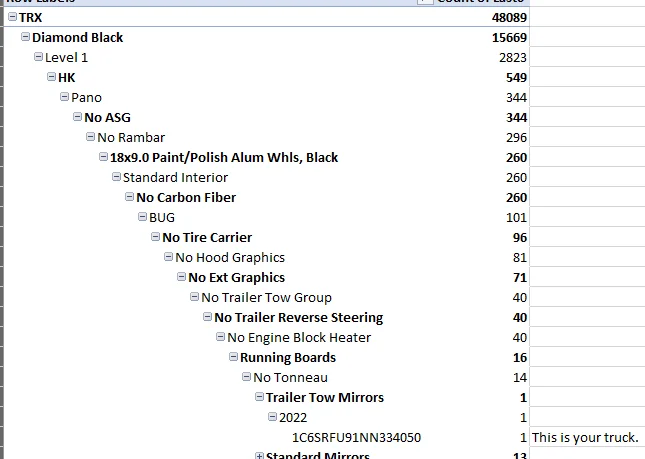Select the 'This is your truck.' cell
Screen dimensions: 645x459
(x=585, y=438)
